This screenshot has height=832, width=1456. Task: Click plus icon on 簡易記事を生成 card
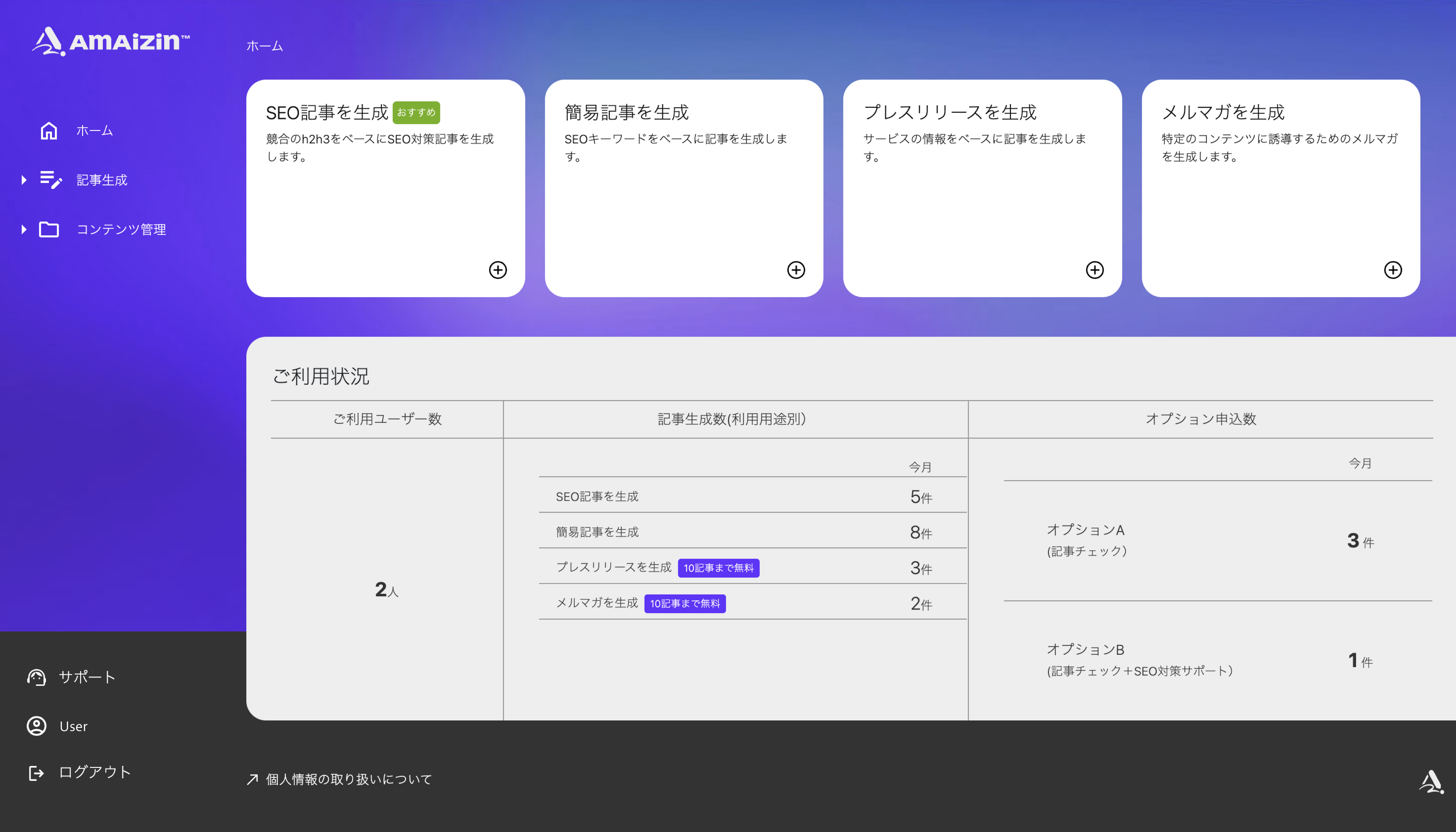(x=796, y=270)
